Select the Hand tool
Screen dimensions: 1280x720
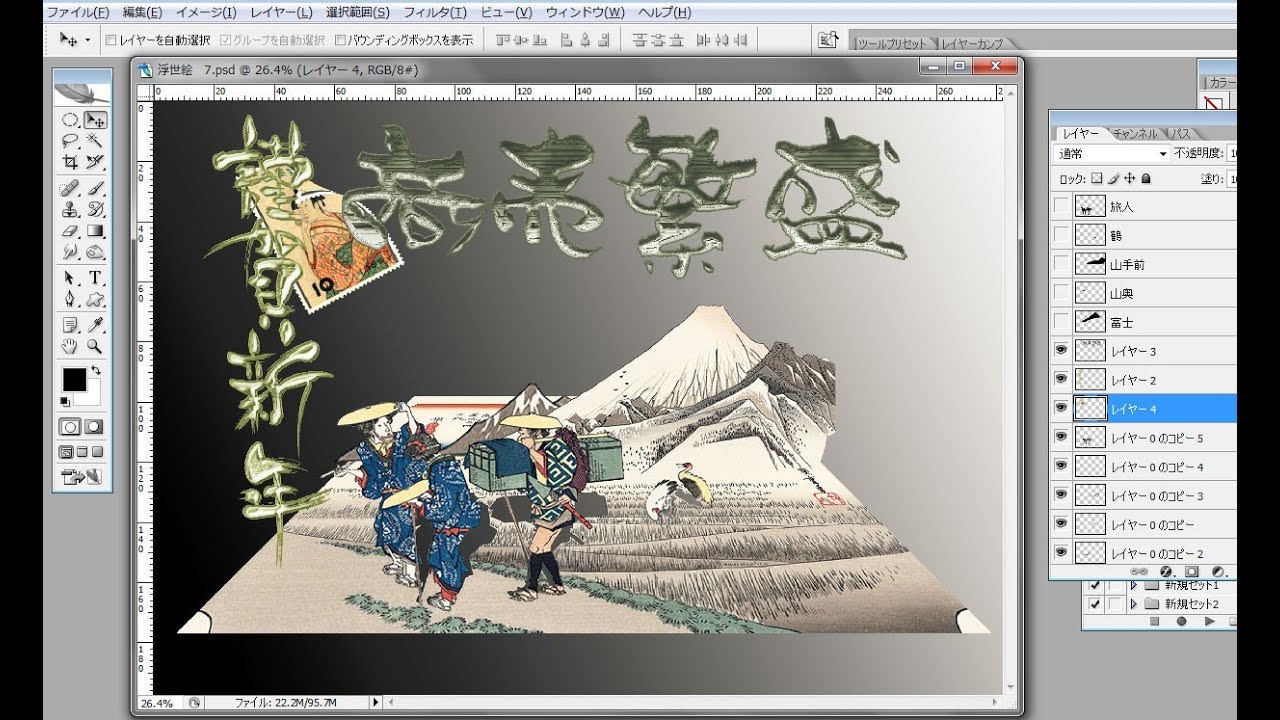[x=70, y=345]
